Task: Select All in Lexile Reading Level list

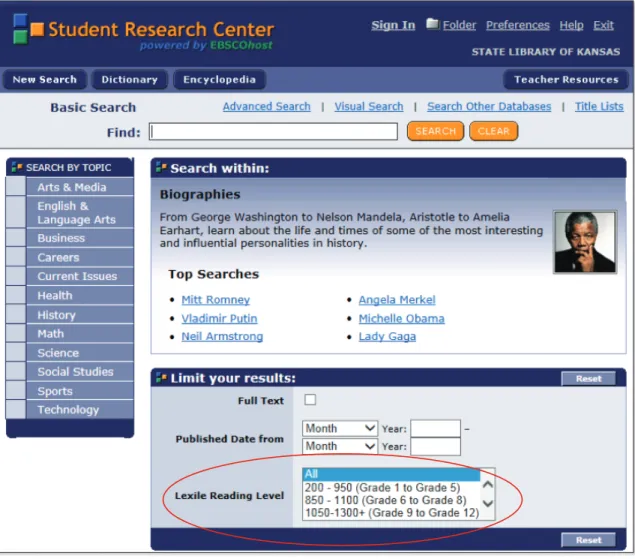Action: point(391,474)
